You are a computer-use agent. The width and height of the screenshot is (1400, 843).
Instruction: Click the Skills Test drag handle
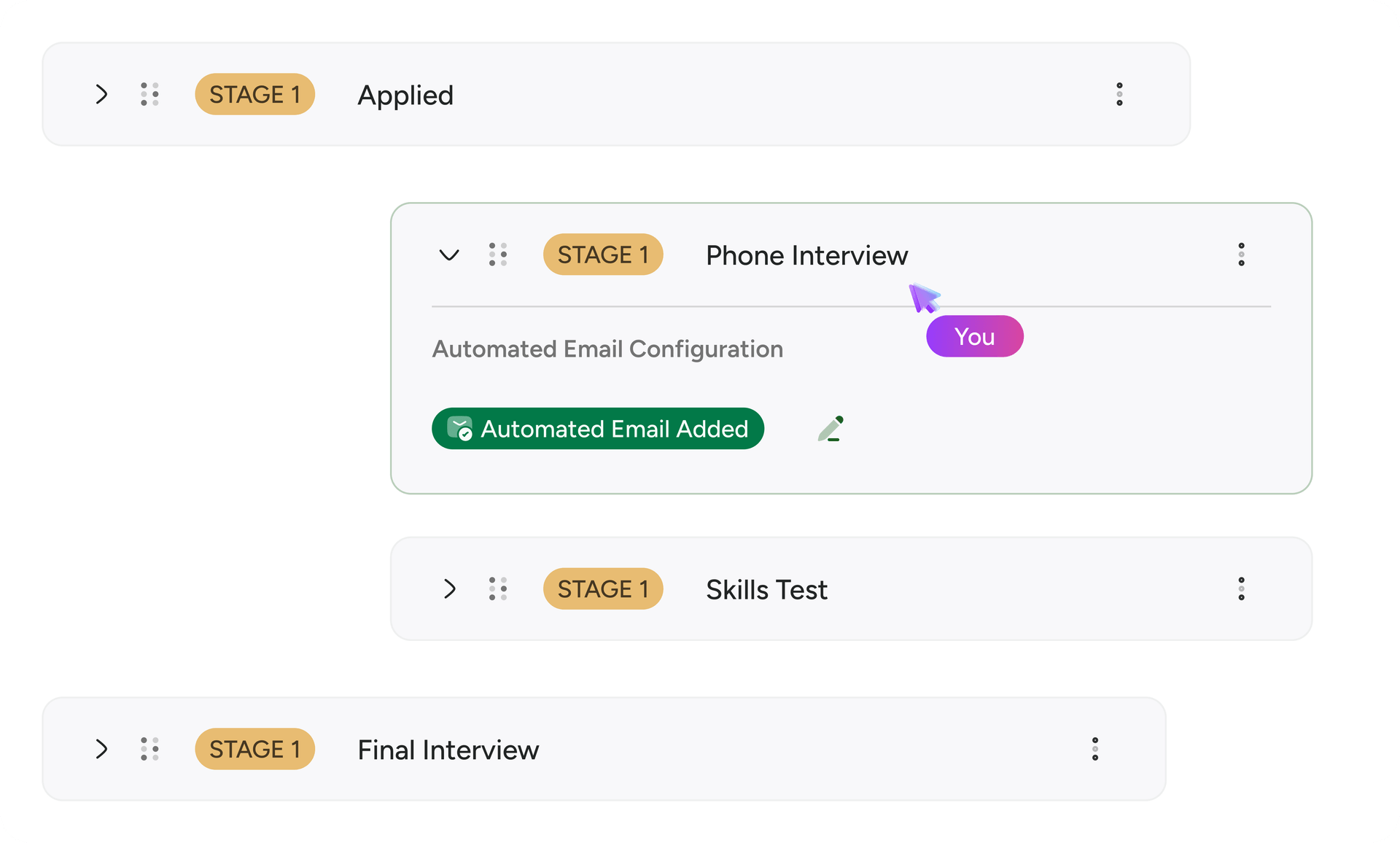[498, 588]
